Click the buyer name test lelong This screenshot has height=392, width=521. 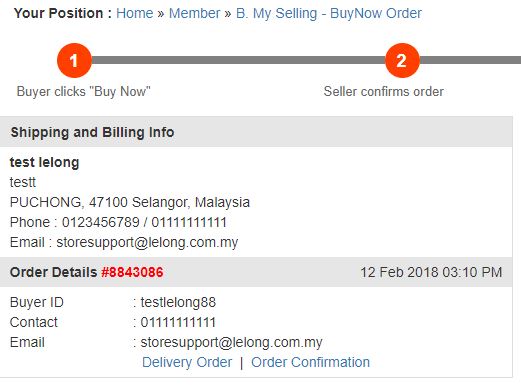(x=44, y=162)
